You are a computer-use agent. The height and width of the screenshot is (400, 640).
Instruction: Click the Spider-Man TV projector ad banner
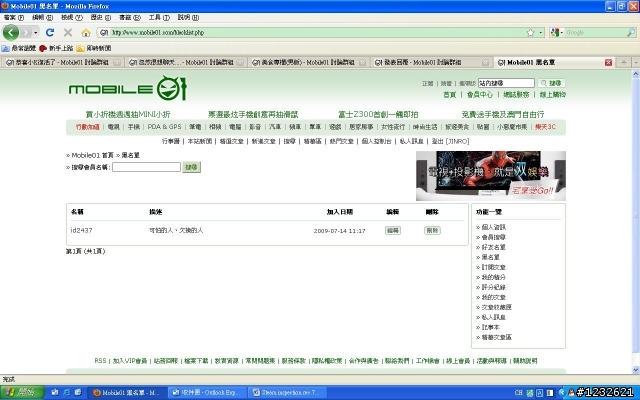(x=491, y=176)
